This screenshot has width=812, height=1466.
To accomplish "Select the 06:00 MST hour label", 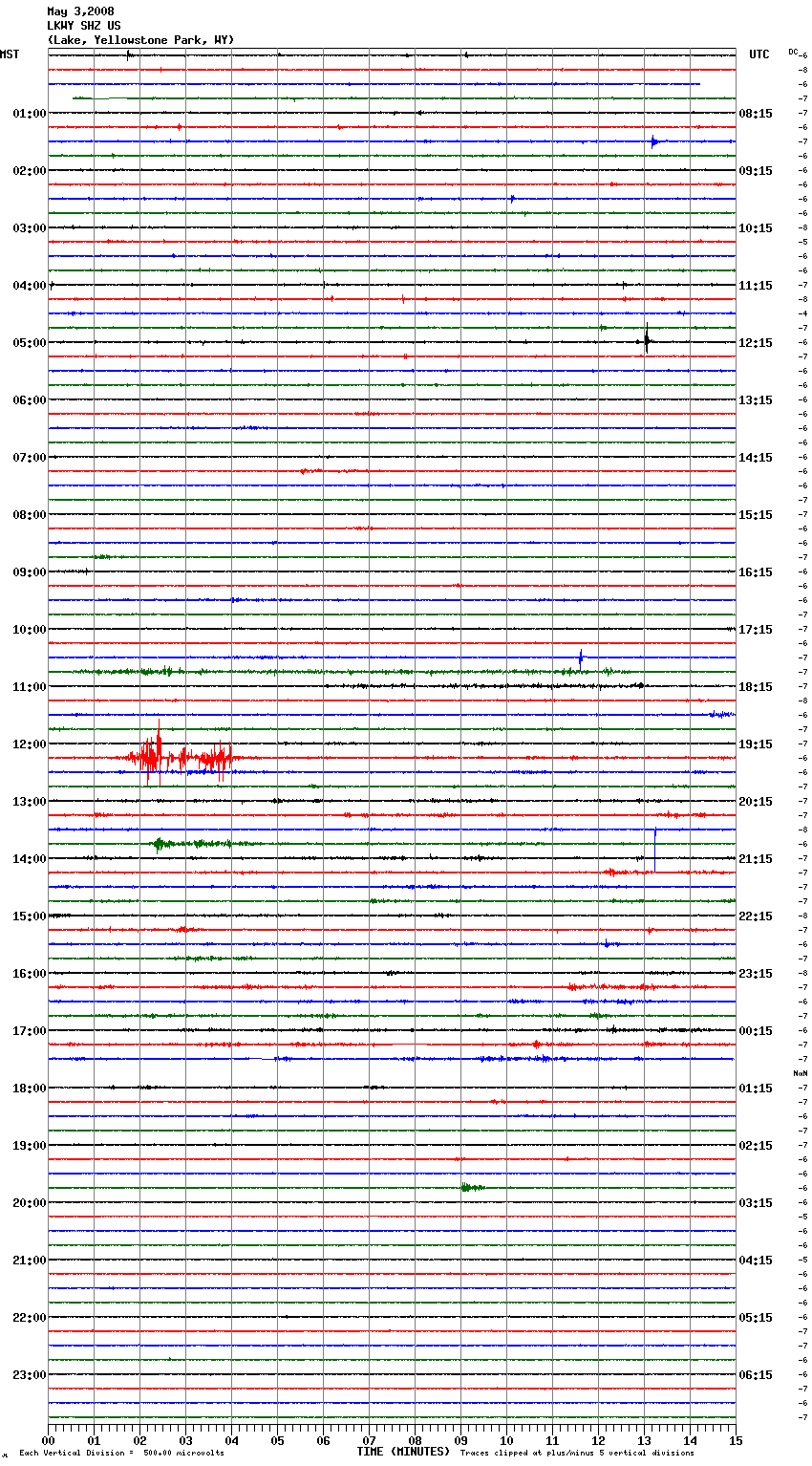I will click(x=30, y=400).
